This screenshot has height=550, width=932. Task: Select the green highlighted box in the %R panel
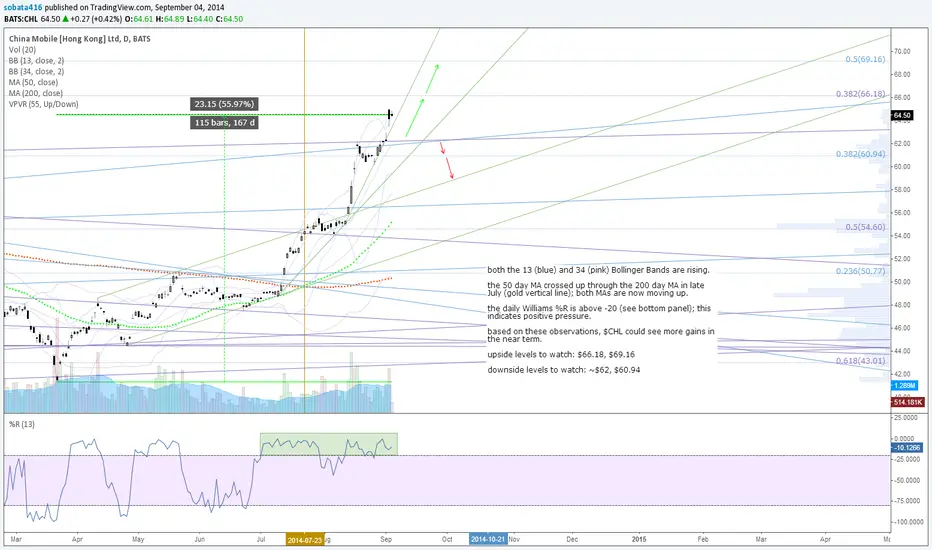[x=329, y=444]
